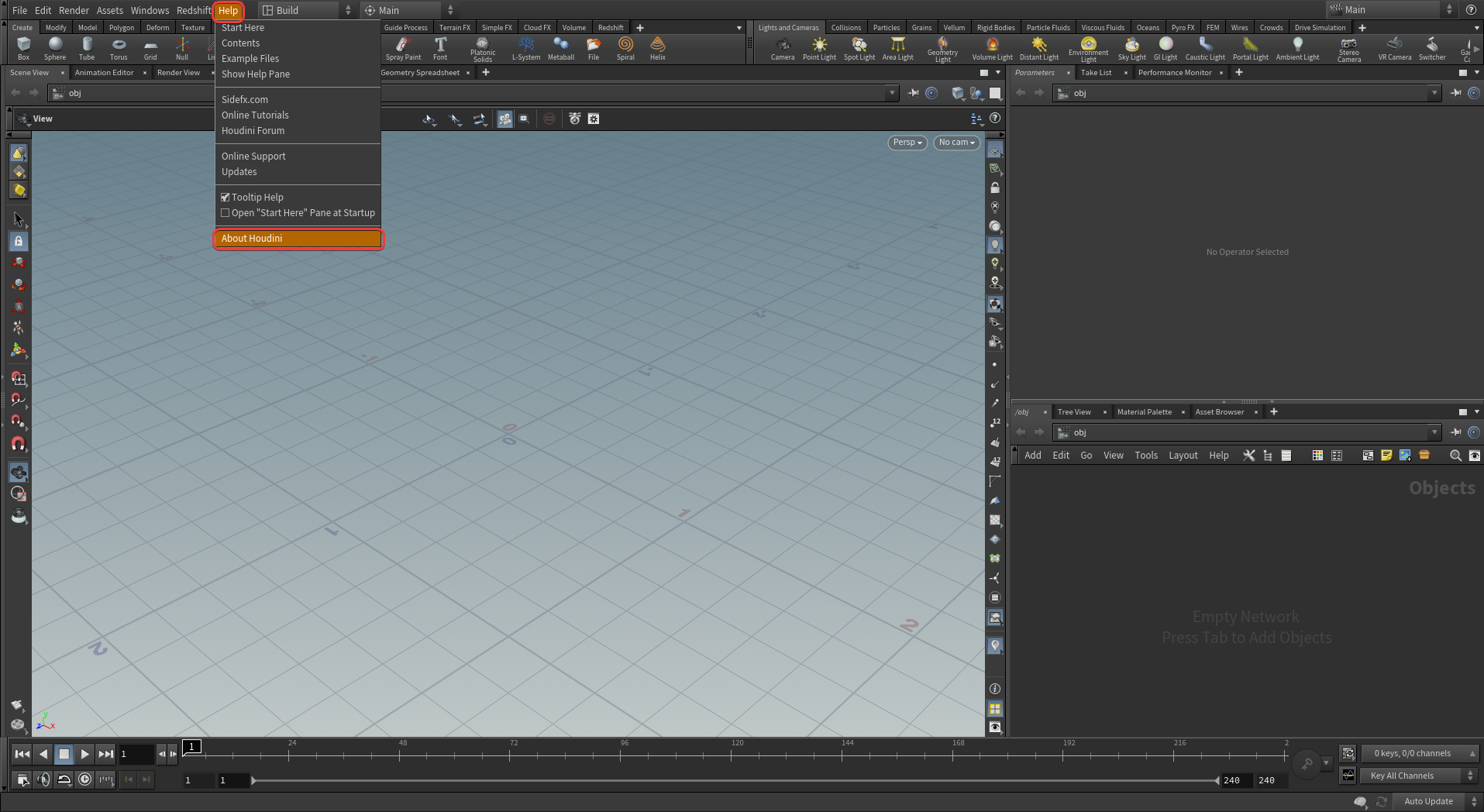Image resolution: width=1484 pixels, height=812 pixels.
Task: Add a Portal Light
Action: point(1251,48)
